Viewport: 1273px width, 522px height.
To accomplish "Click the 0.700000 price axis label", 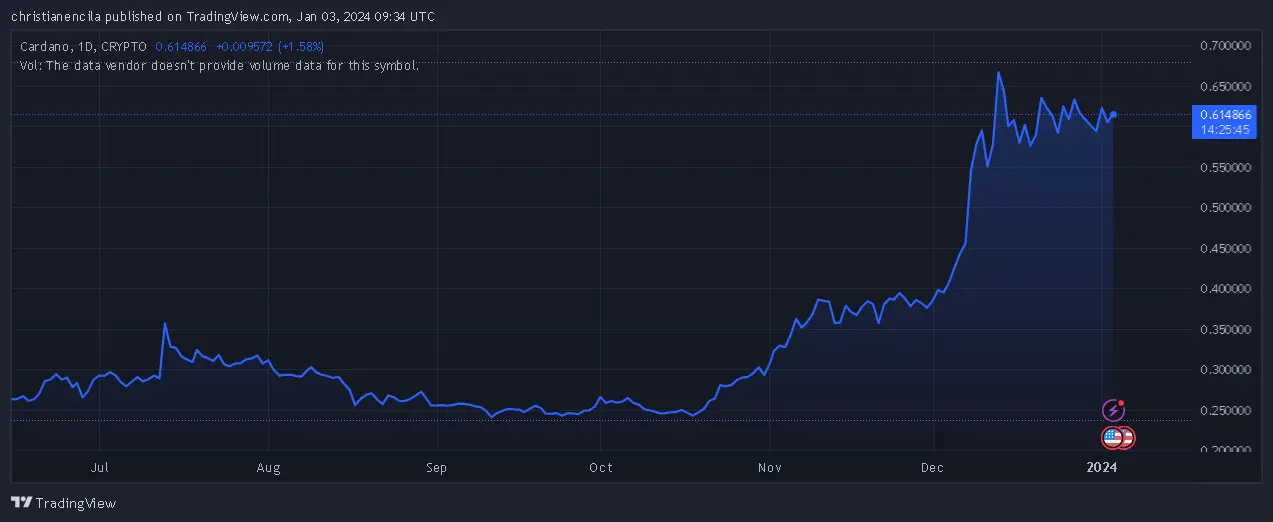I will tap(1225, 46).
